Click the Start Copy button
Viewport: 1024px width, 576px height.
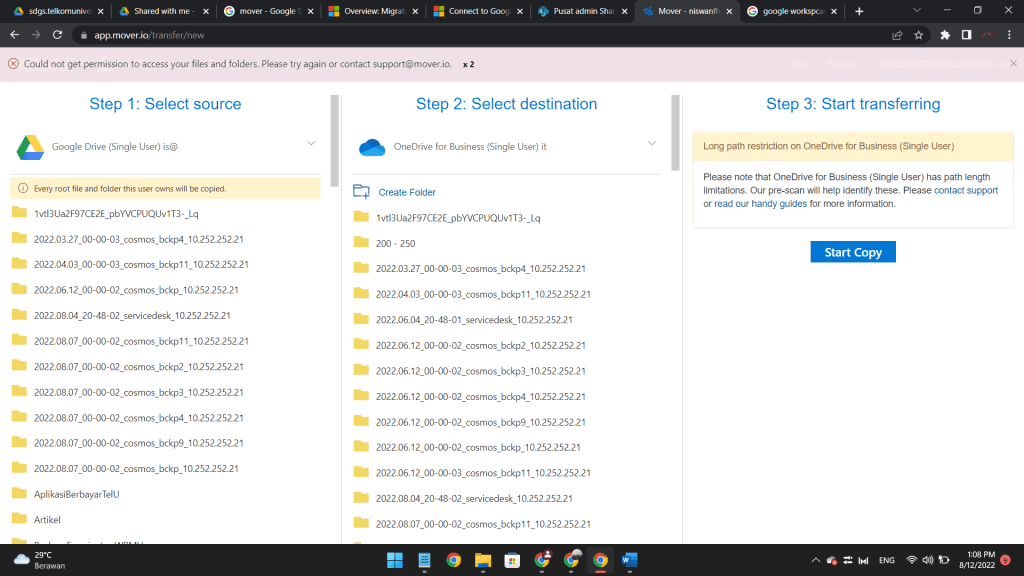853,252
